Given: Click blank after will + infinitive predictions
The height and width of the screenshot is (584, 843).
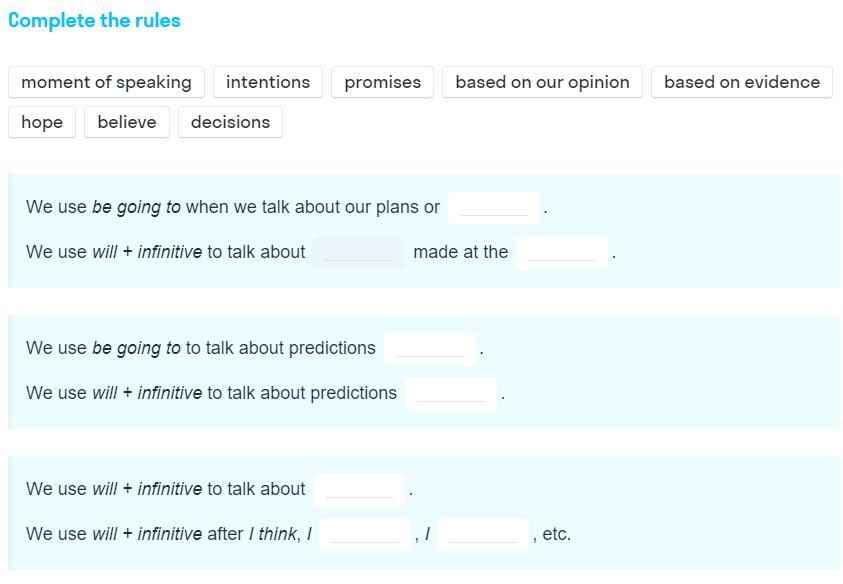Looking at the screenshot, I should pyautogui.click(x=451, y=394).
